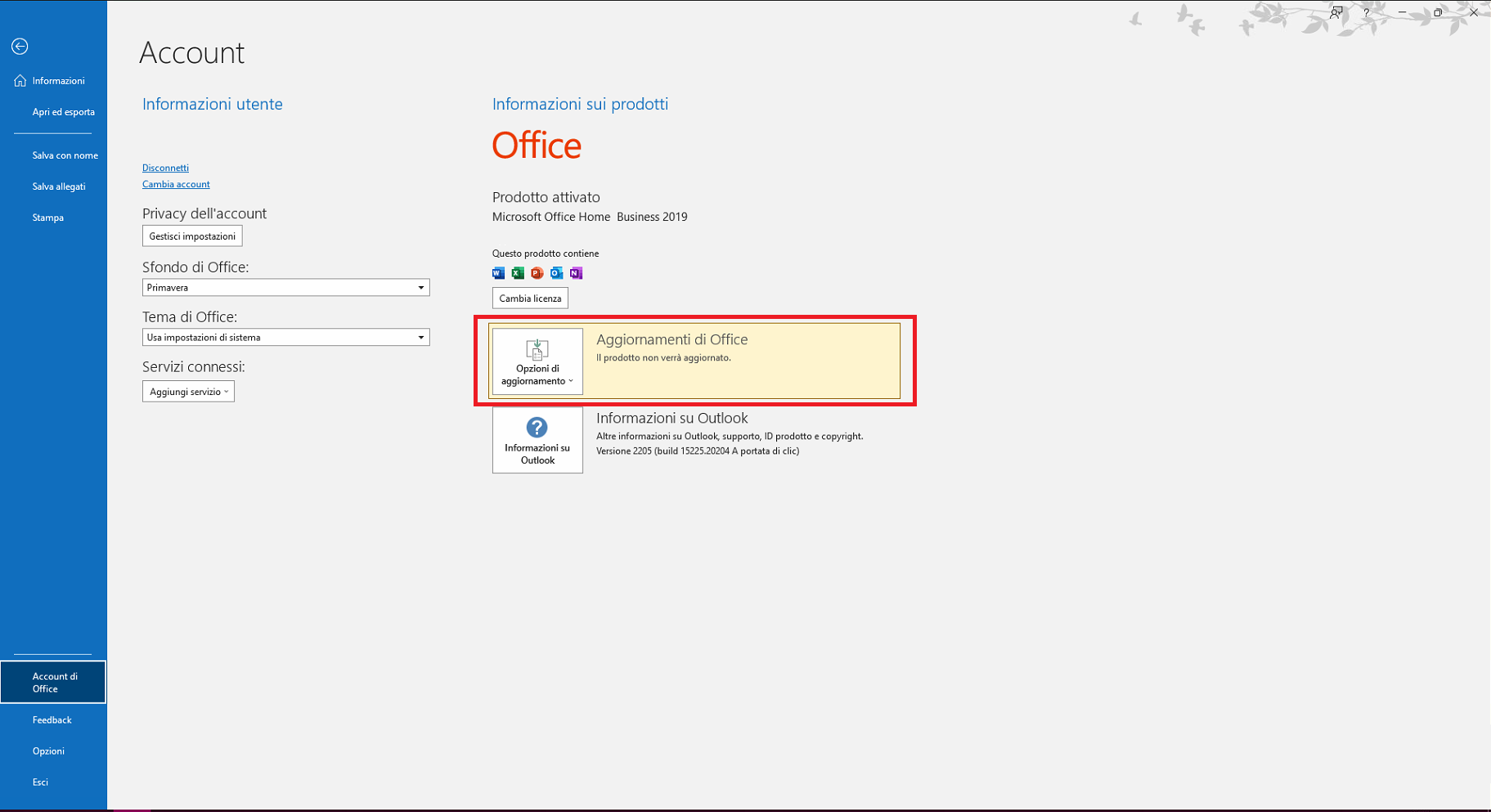
Task: Click the account person icon in title bar
Action: [x=1336, y=12]
